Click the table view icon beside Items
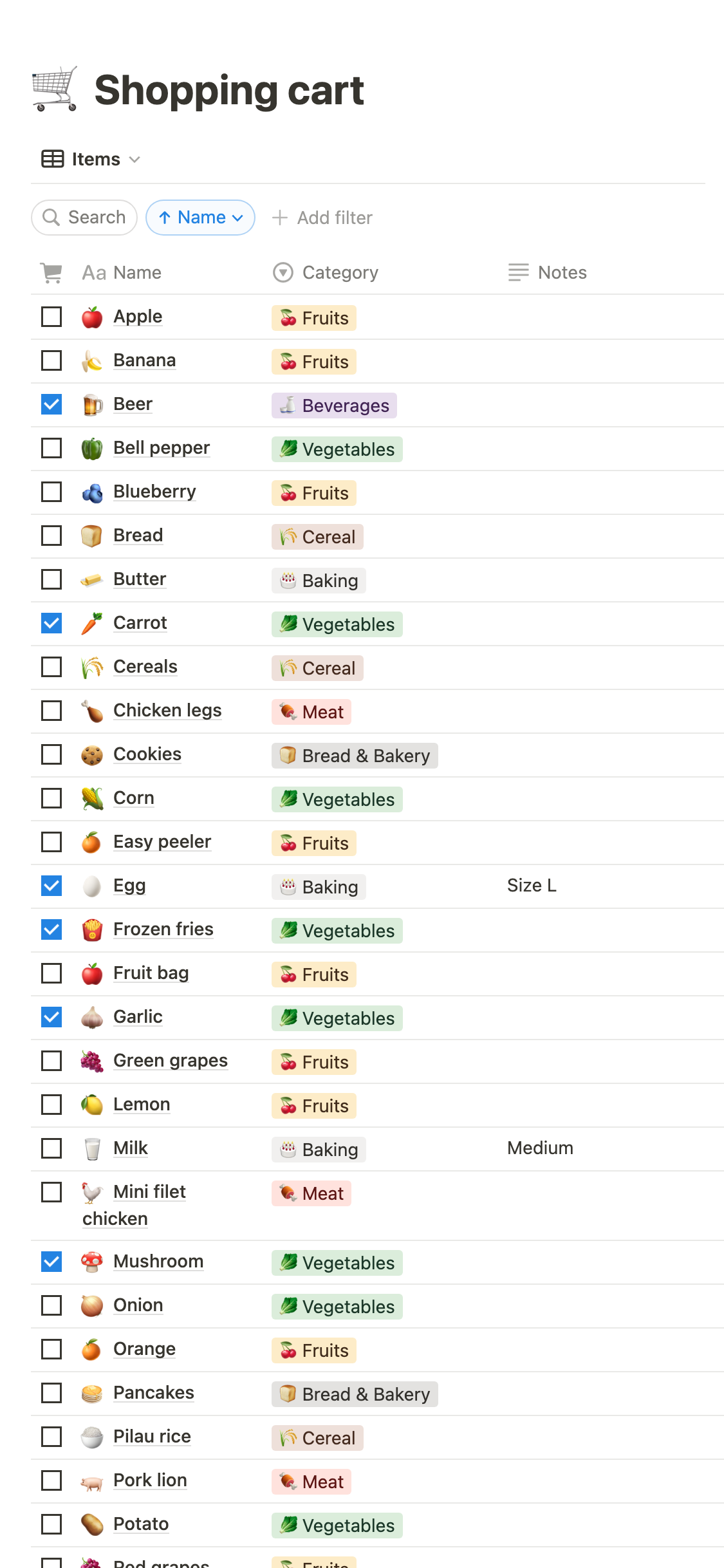The width and height of the screenshot is (724, 1568). coord(51,158)
